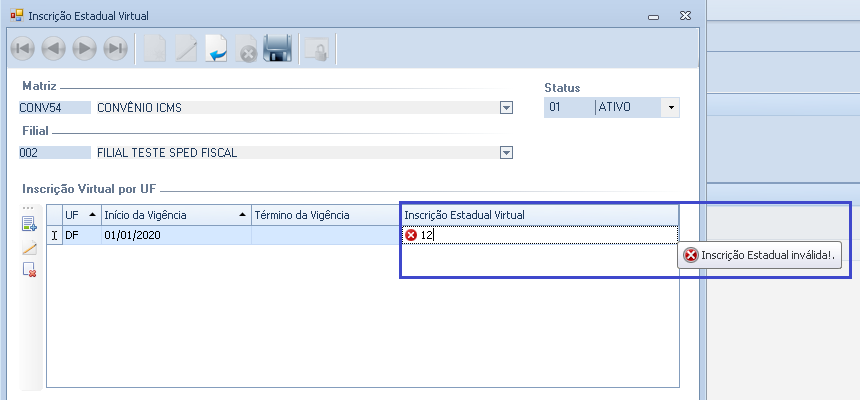Click the Matriz code field CONV54
Image resolution: width=860 pixels, height=400 pixels.
coord(54,108)
